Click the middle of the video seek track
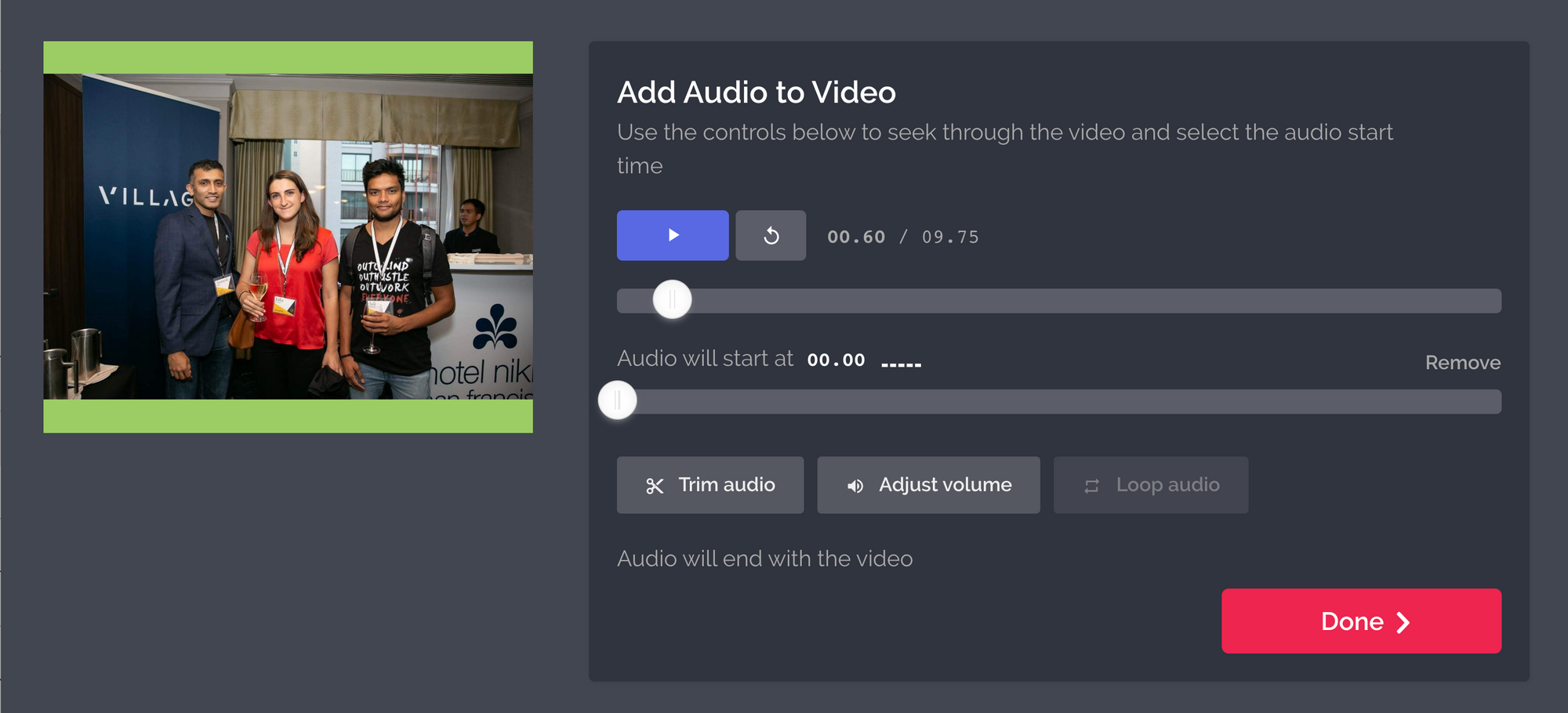The height and width of the screenshot is (713, 1568). [x=1058, y=301]
